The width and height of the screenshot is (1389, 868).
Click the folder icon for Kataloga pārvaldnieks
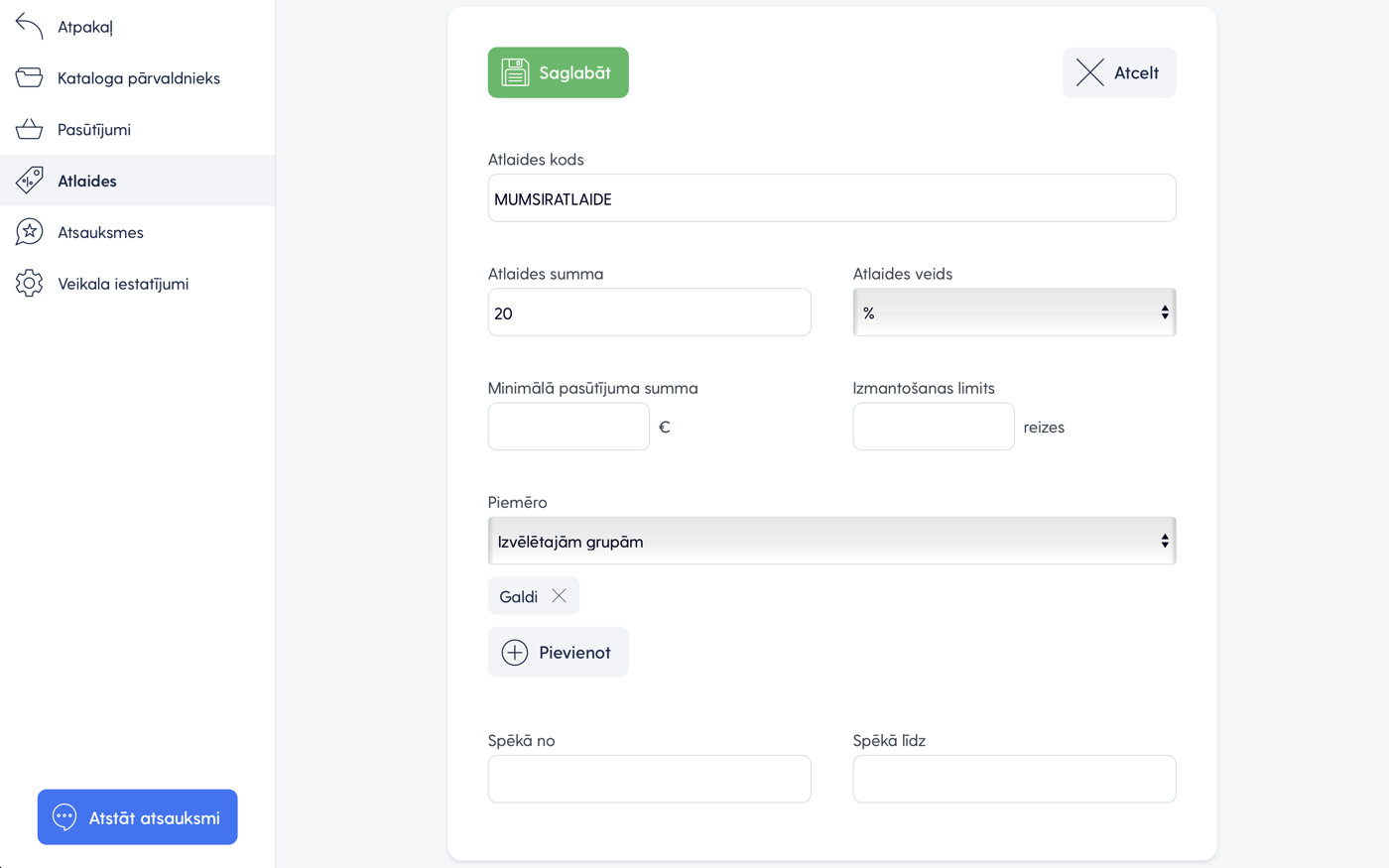click(29, 77)
